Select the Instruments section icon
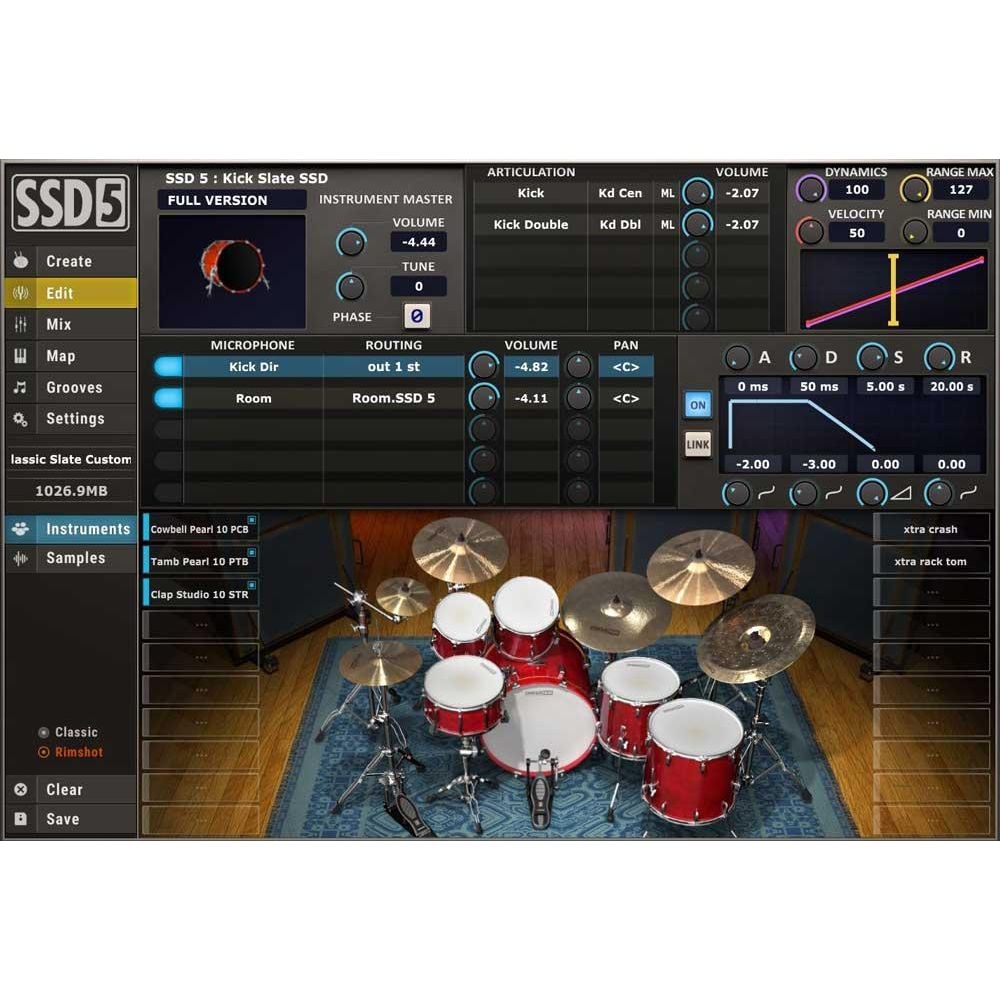 [21, 529]
